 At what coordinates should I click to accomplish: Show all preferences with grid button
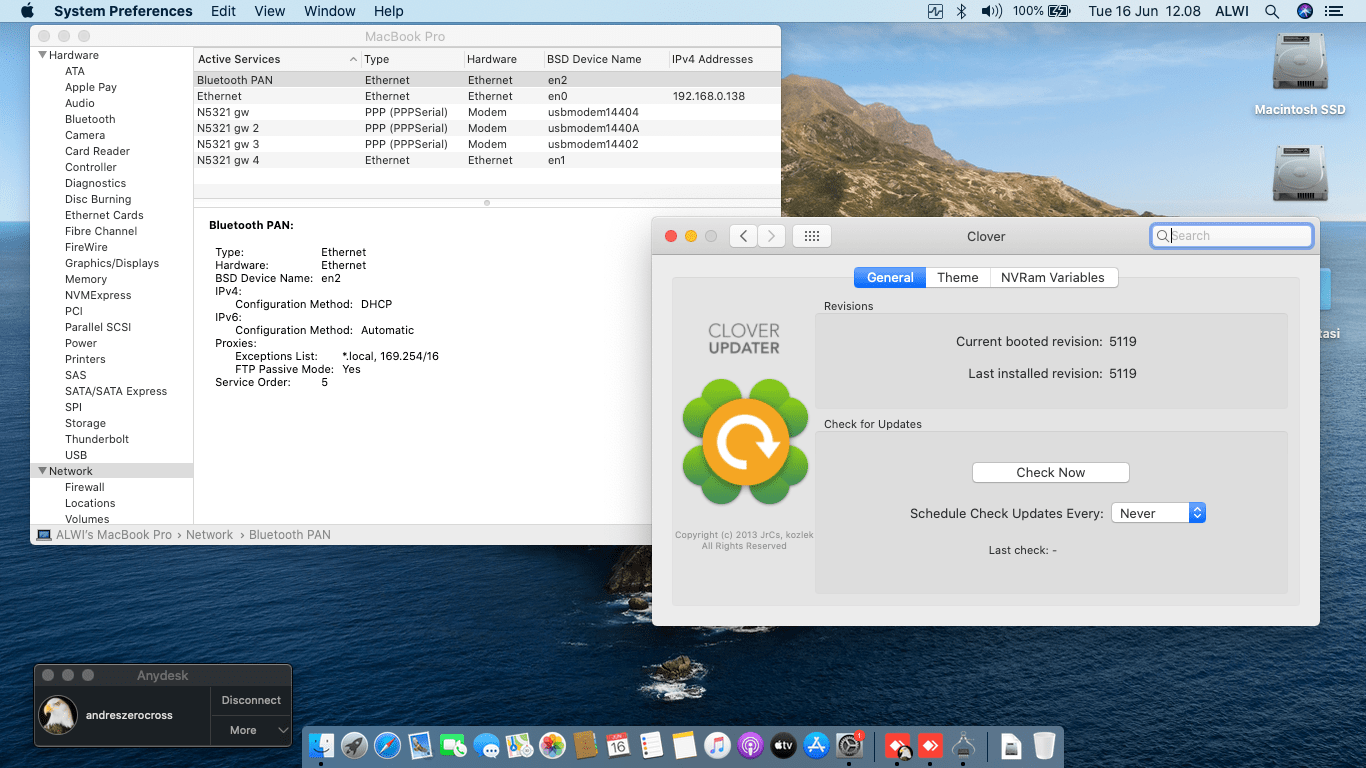coord(812,236)
